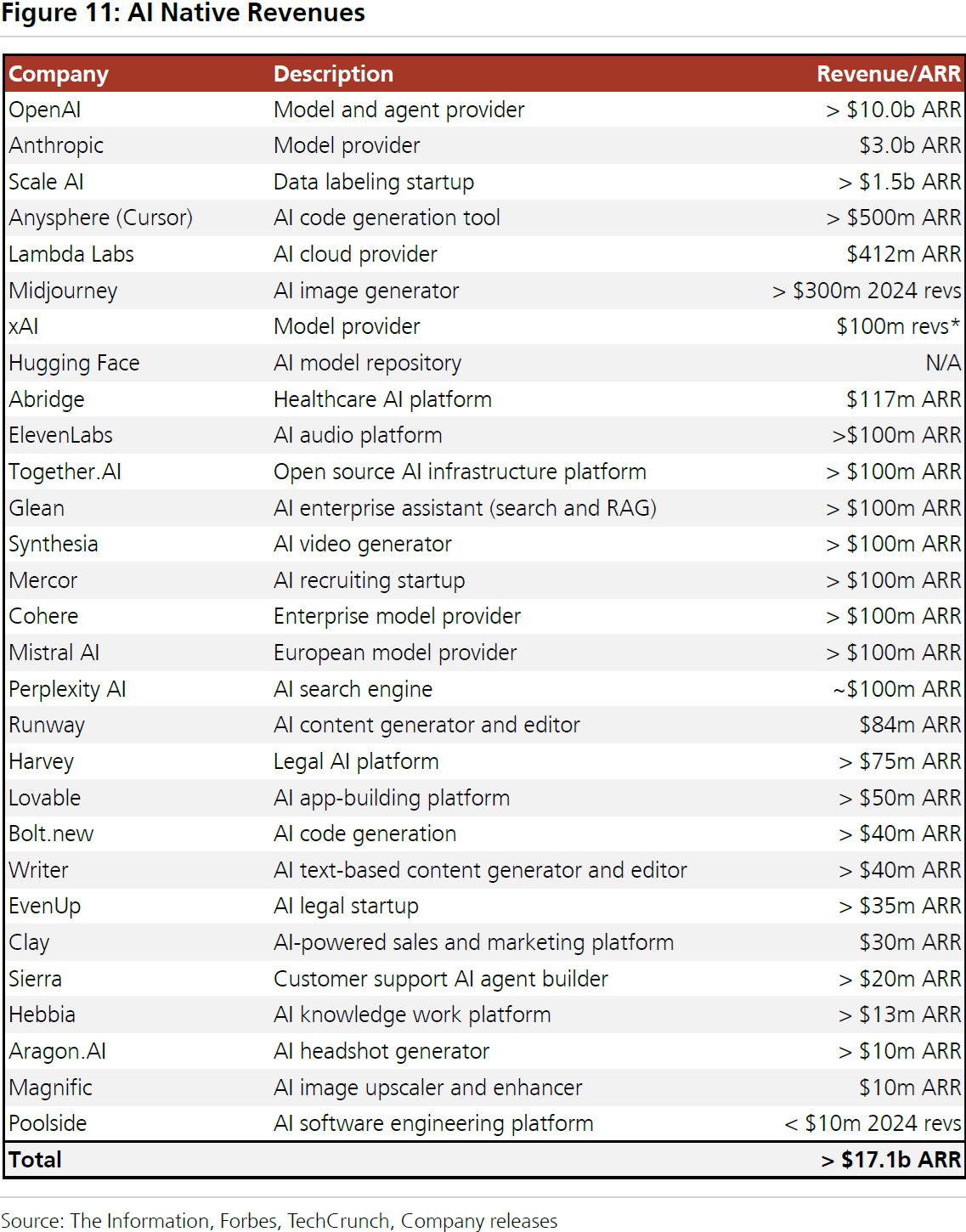Select the Scale AI row name
Viewport: 966px width, 1232px height.
click(x=46, y=183)
